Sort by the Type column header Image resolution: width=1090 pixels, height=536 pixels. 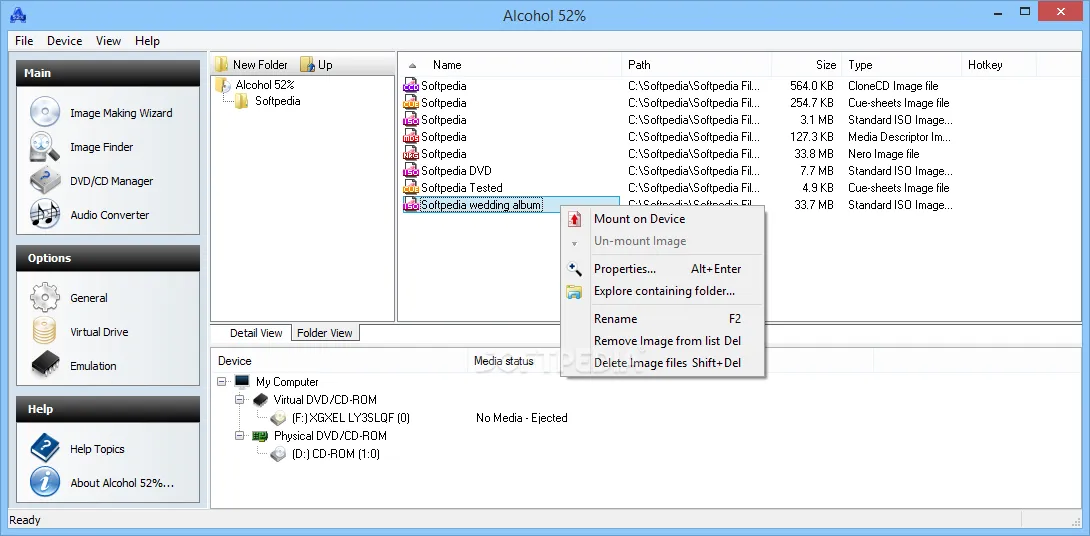901,65
